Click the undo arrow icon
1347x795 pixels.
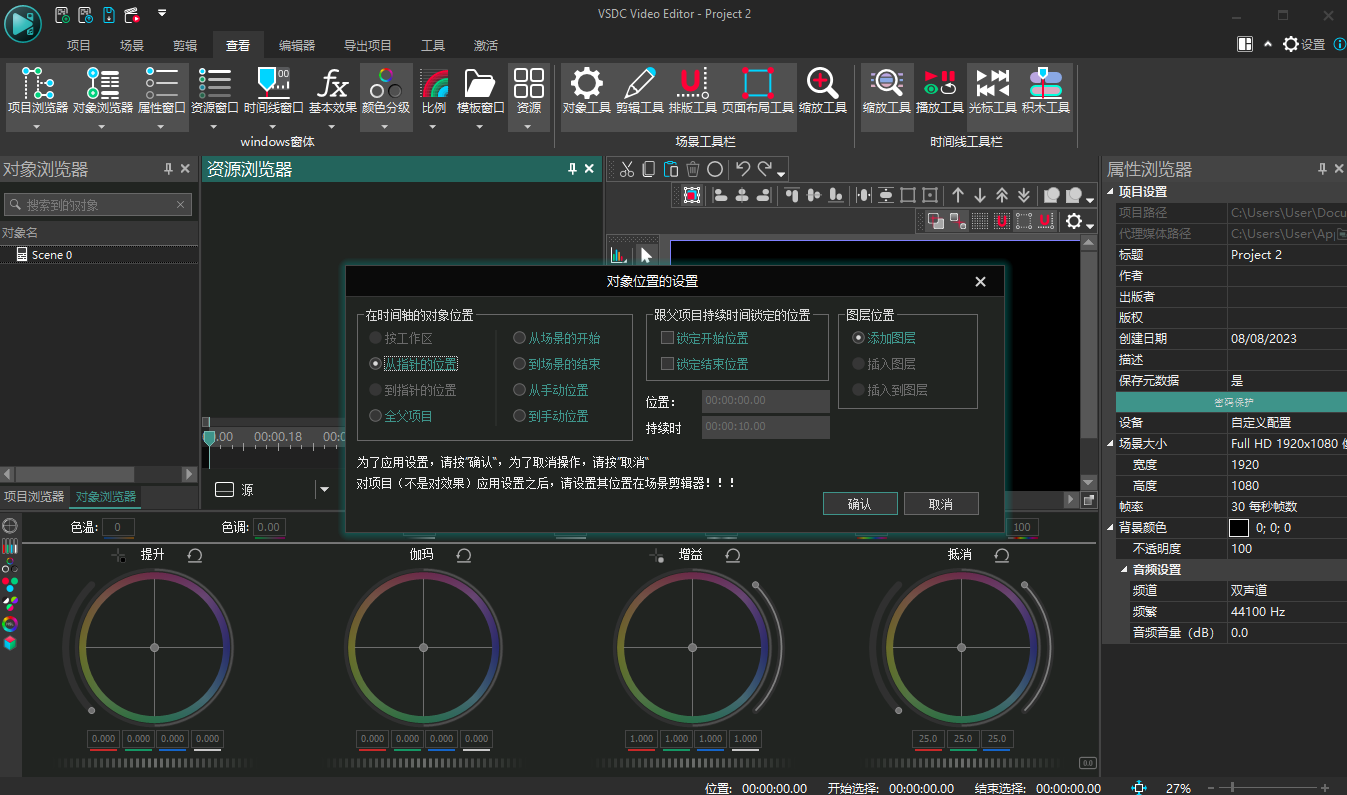pos(742,169)
